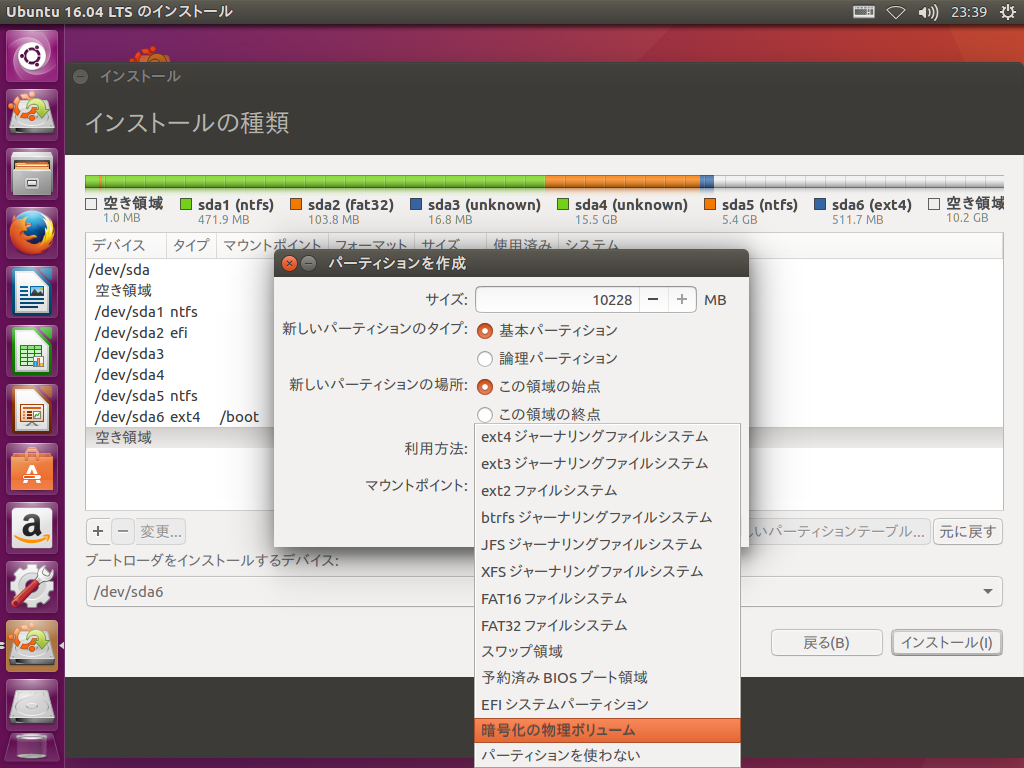Click the Revert (元に戻す) button
This screenshot has height=768, width=1024.
(x=968, y=532)
